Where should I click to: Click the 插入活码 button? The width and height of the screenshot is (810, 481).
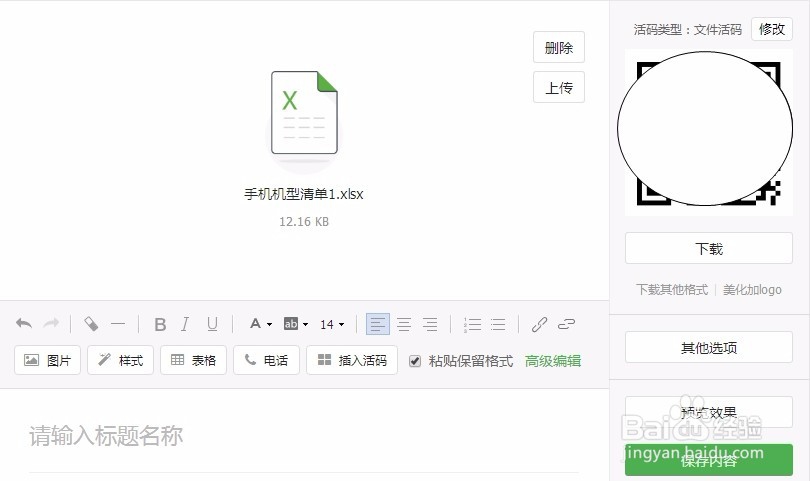[x=352, y=360]
